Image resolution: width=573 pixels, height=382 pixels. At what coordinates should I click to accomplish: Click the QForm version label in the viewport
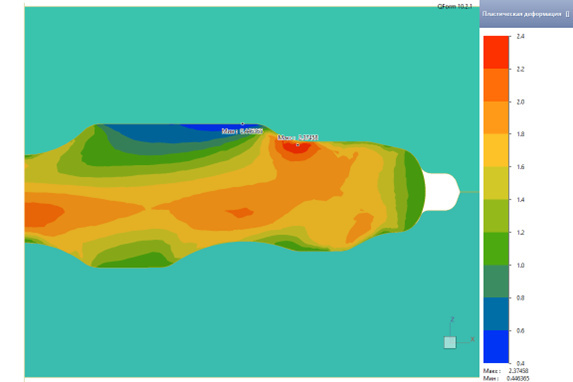[x=455, y=6]
